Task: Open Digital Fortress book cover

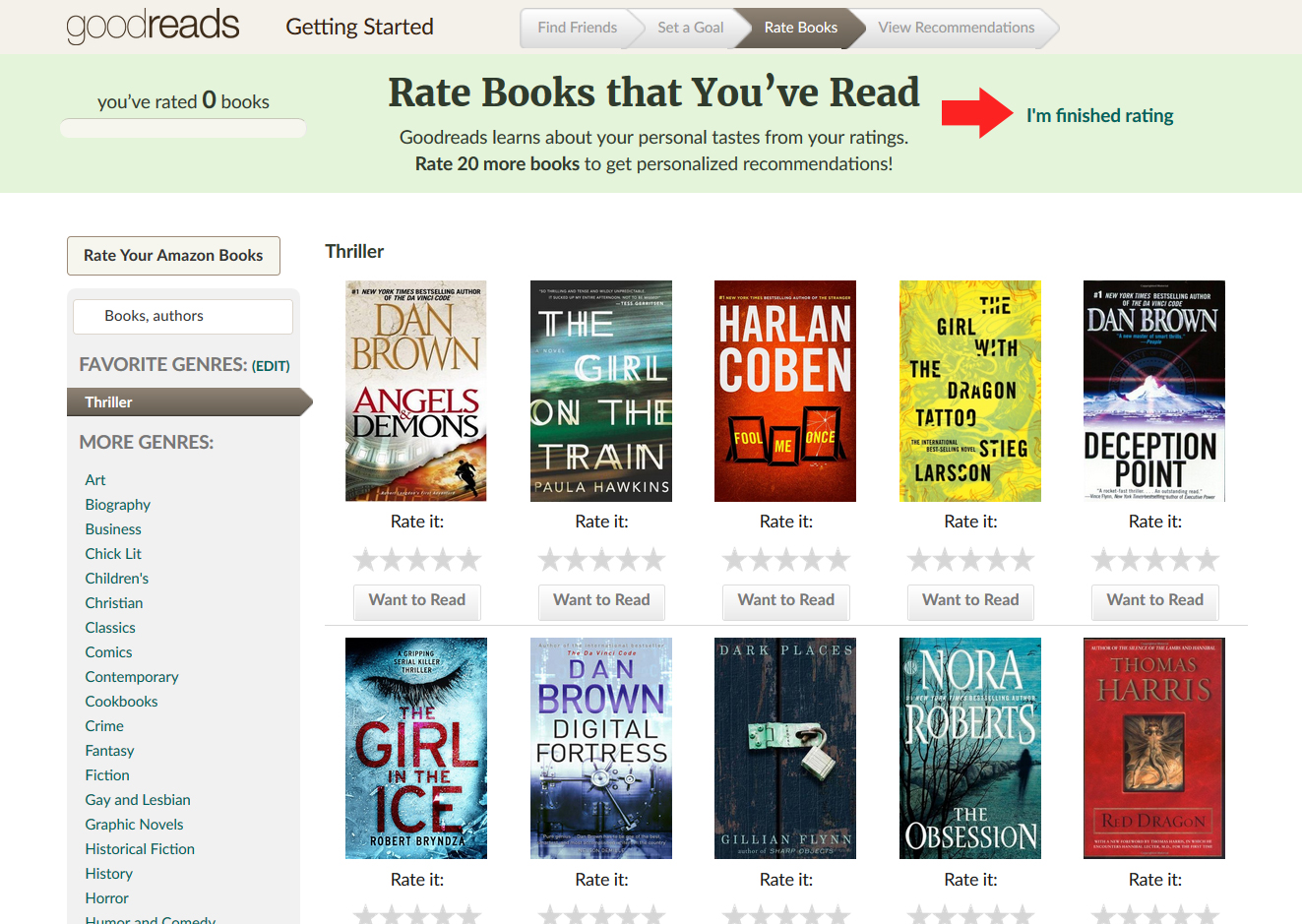Action: point(601,748)
